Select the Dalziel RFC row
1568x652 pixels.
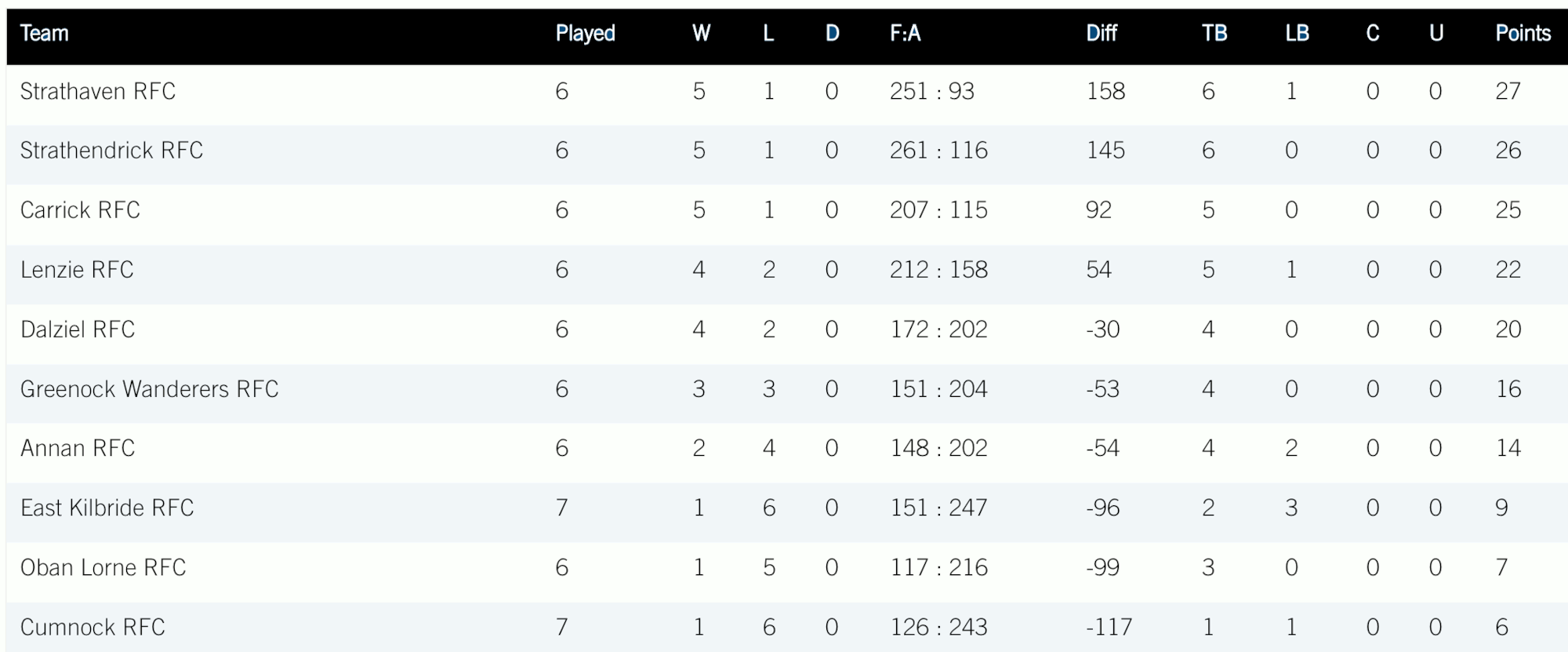[x=78, y=330]
